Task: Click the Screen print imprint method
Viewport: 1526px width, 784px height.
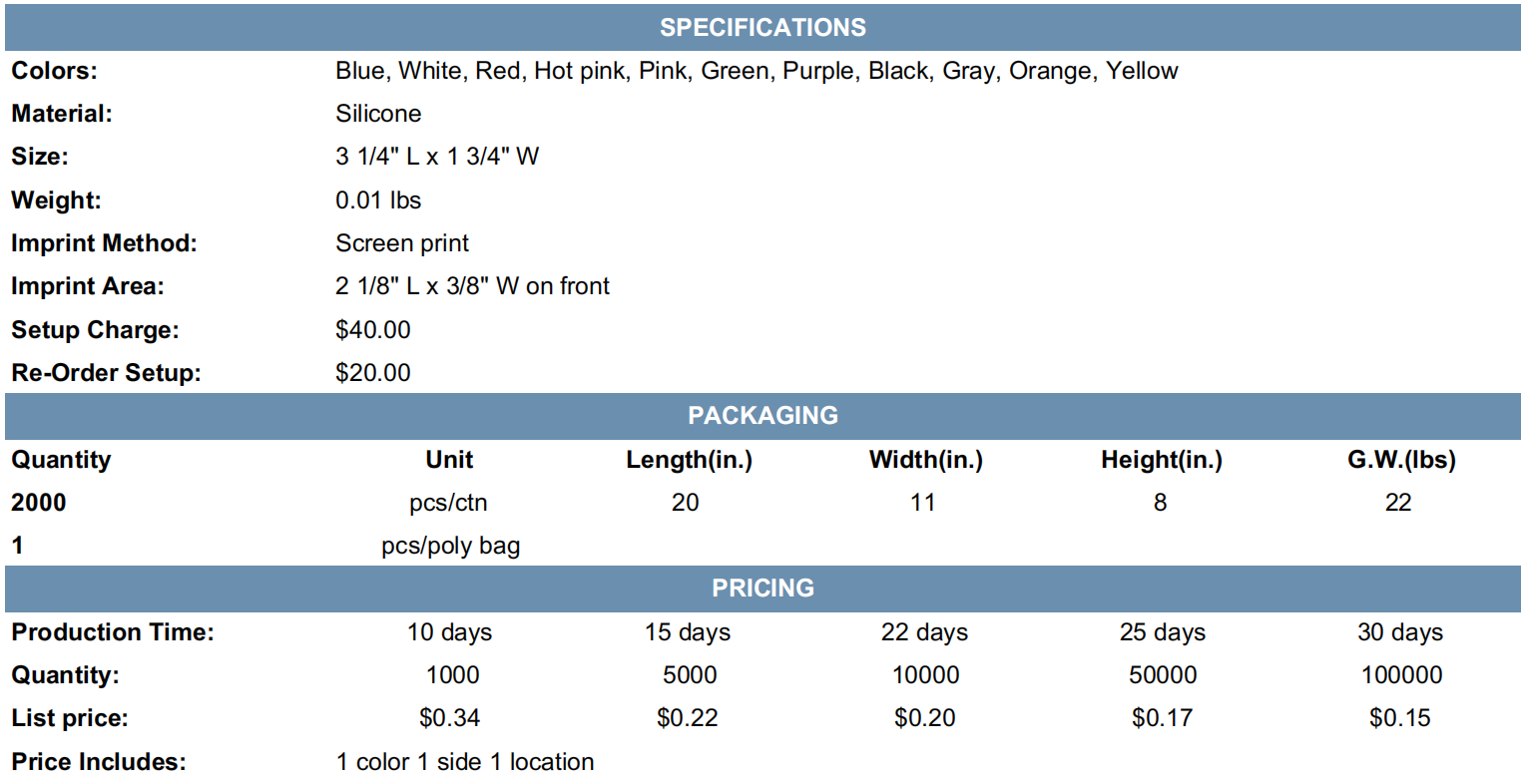Action: click(x=402, y=243)
